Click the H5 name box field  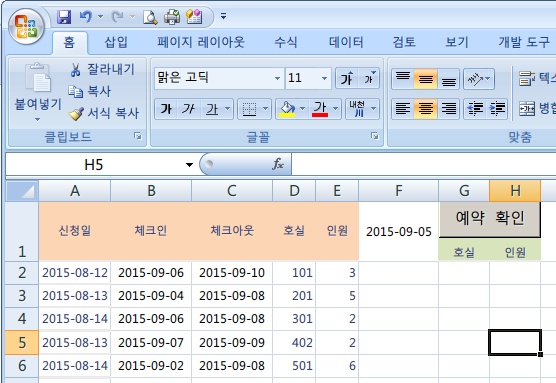94,165
